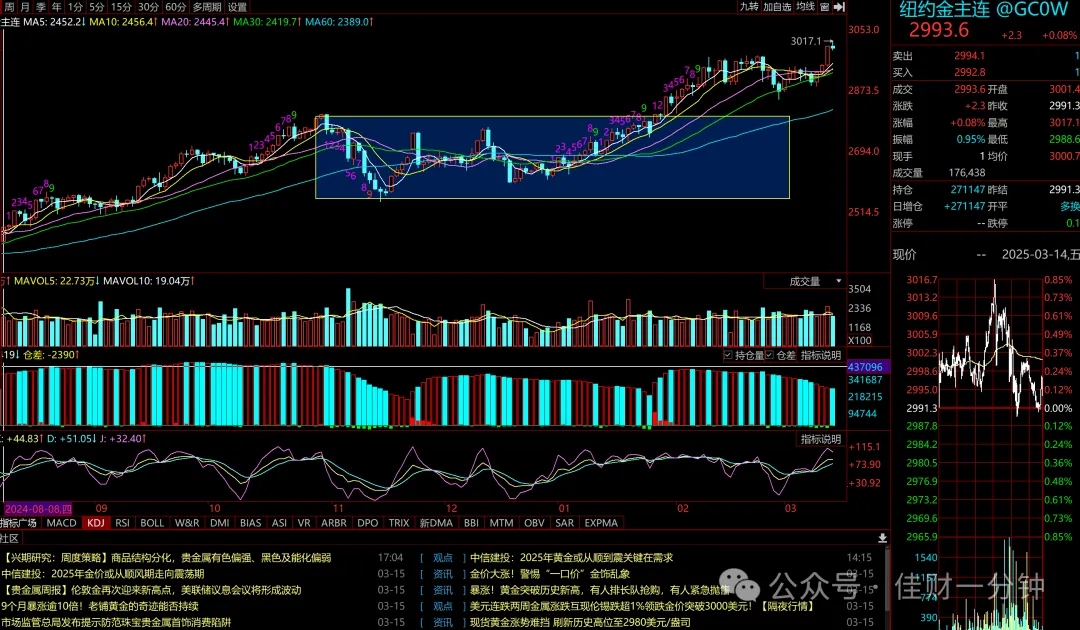
Task: Click the 九转 indicator button
Action: (x=749, y=7)
